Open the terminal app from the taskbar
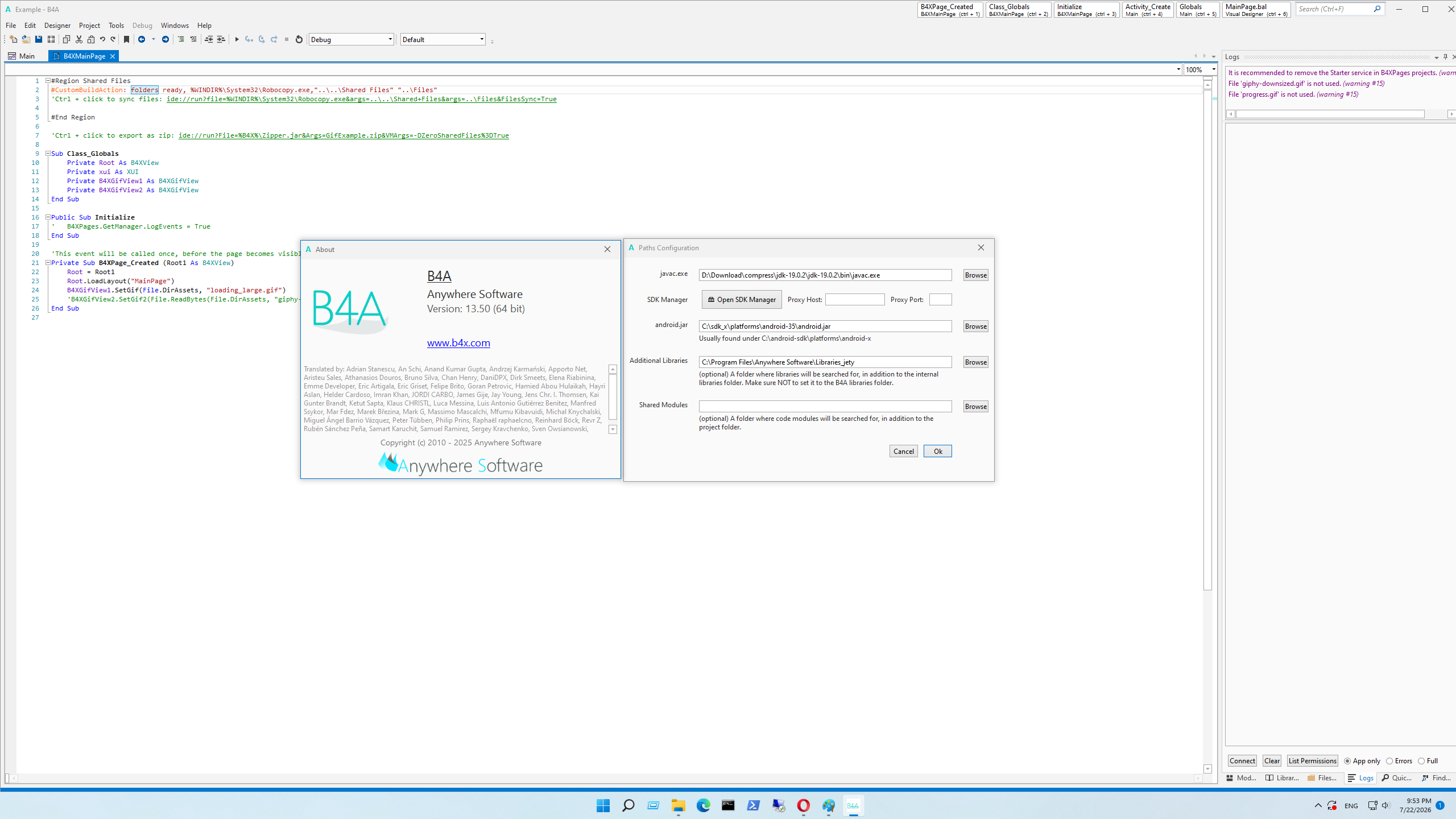 coord(728,805)
